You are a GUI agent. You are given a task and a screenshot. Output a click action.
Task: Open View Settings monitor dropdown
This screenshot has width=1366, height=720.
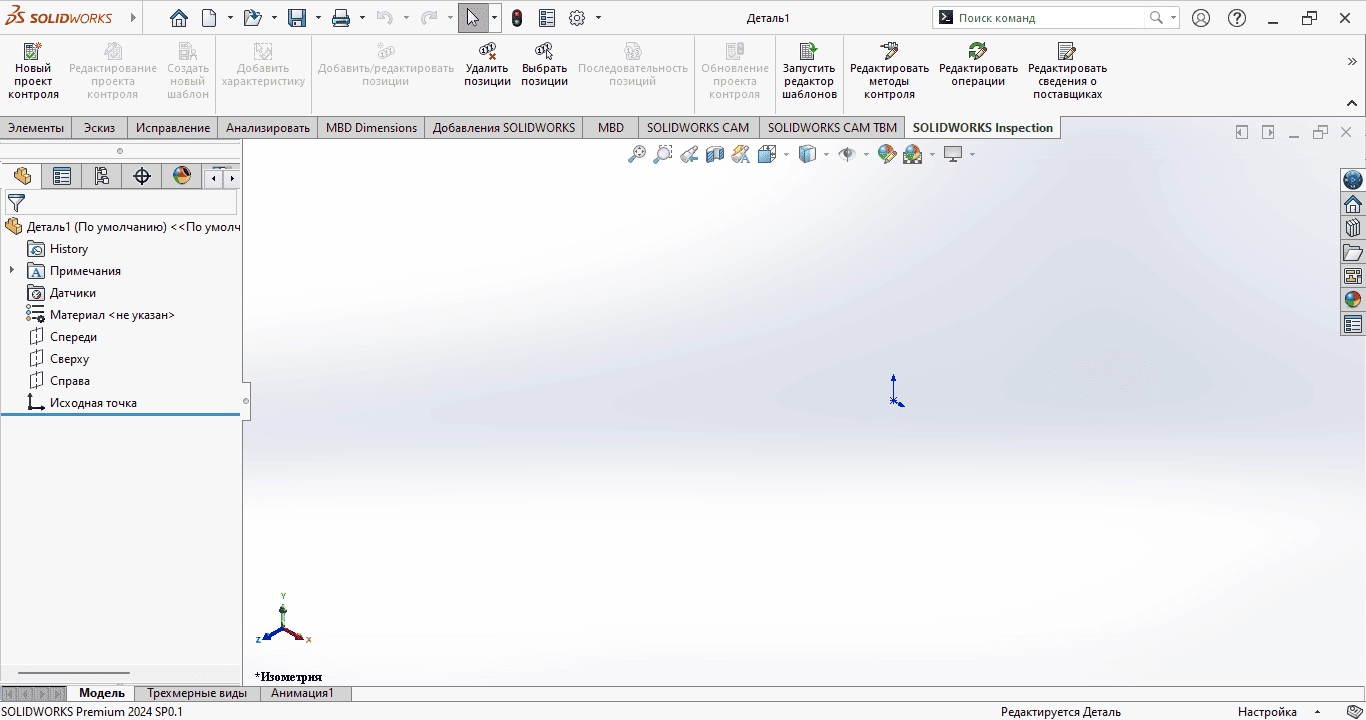(x=971, y=154)
